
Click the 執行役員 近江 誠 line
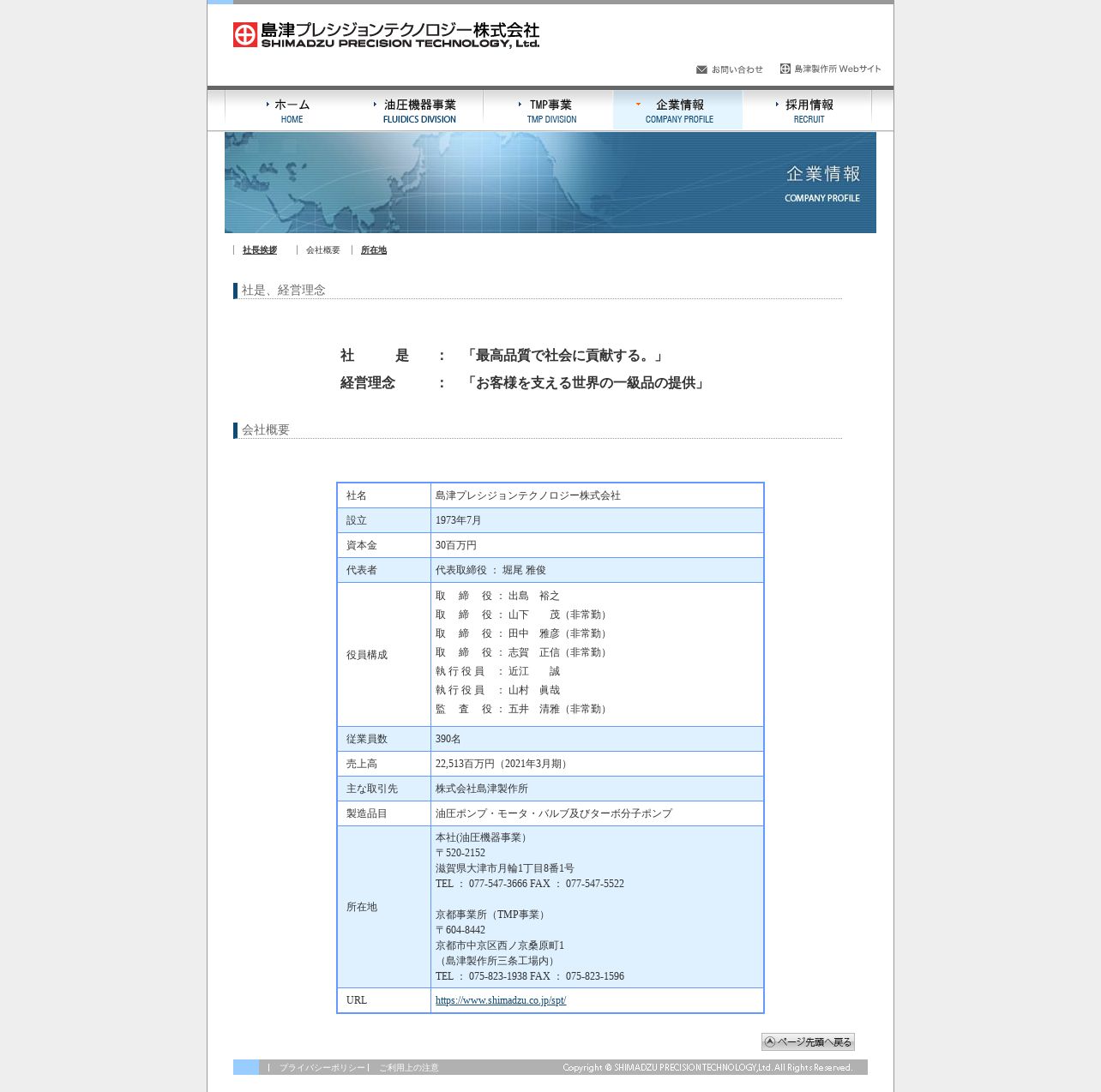click(497, 671)
